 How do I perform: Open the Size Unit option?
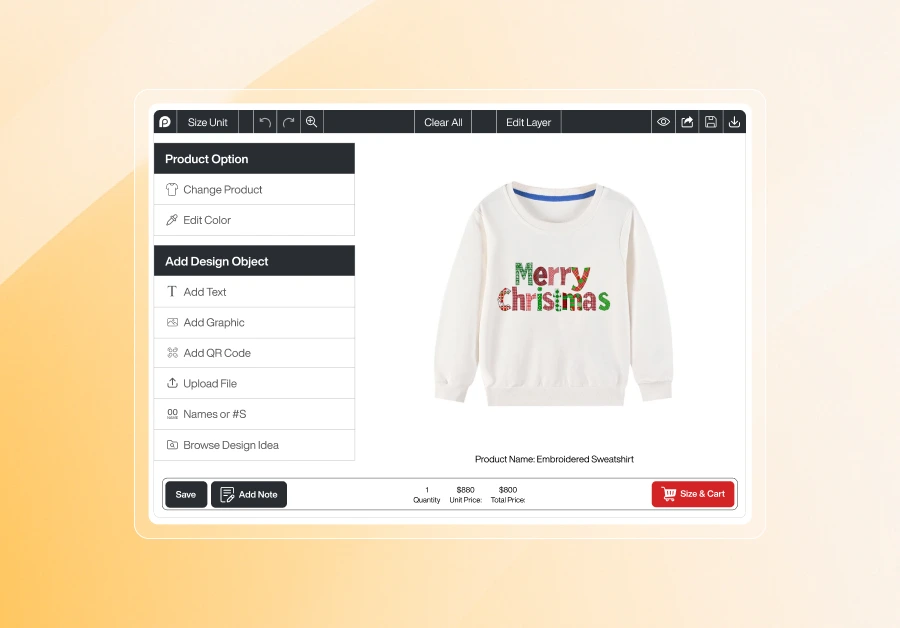[207, 122]
